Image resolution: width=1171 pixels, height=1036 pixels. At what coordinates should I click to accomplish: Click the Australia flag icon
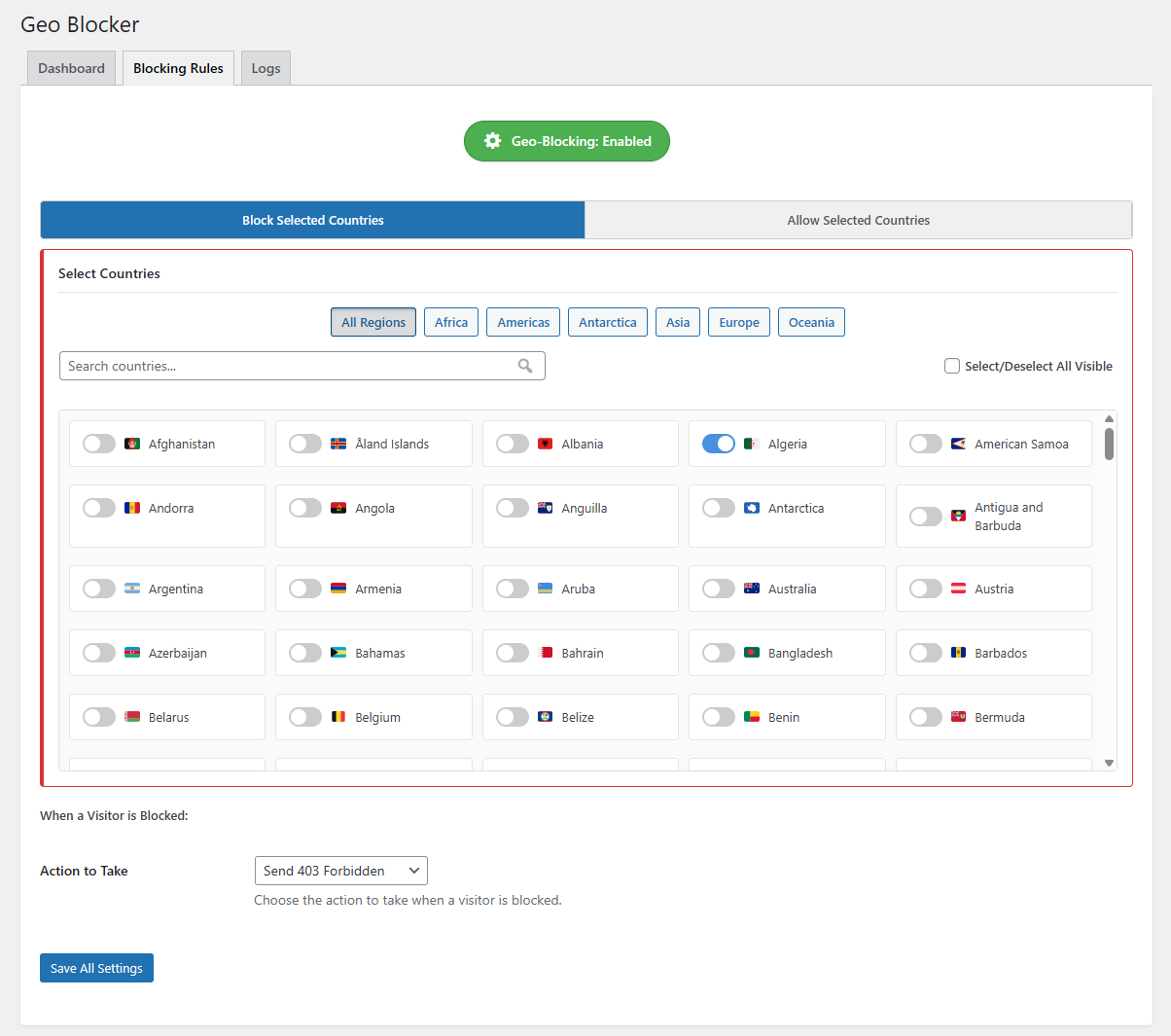pyautogui.click(x=752, y=589)
